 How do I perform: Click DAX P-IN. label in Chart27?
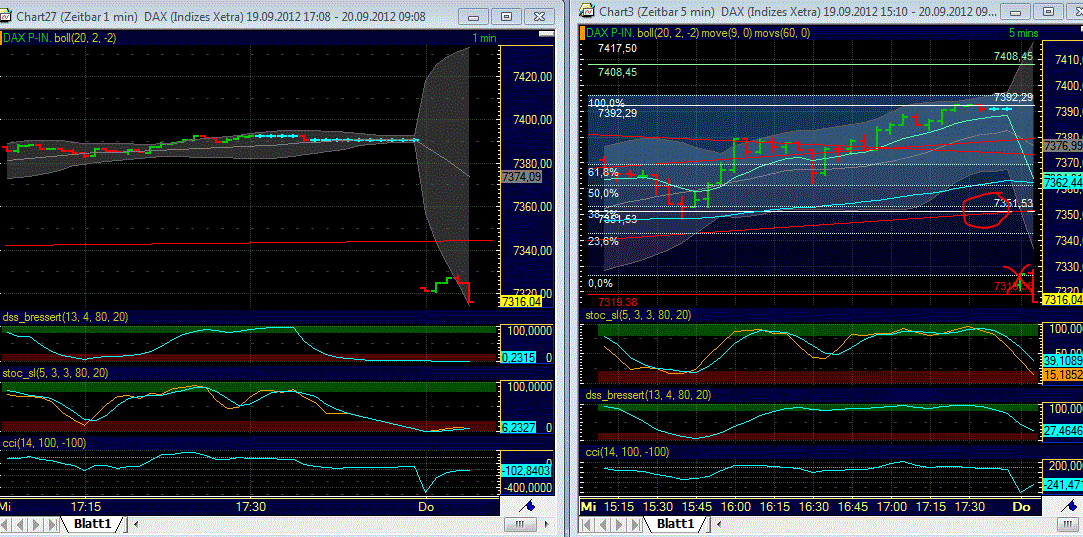[x=26, y=38]
